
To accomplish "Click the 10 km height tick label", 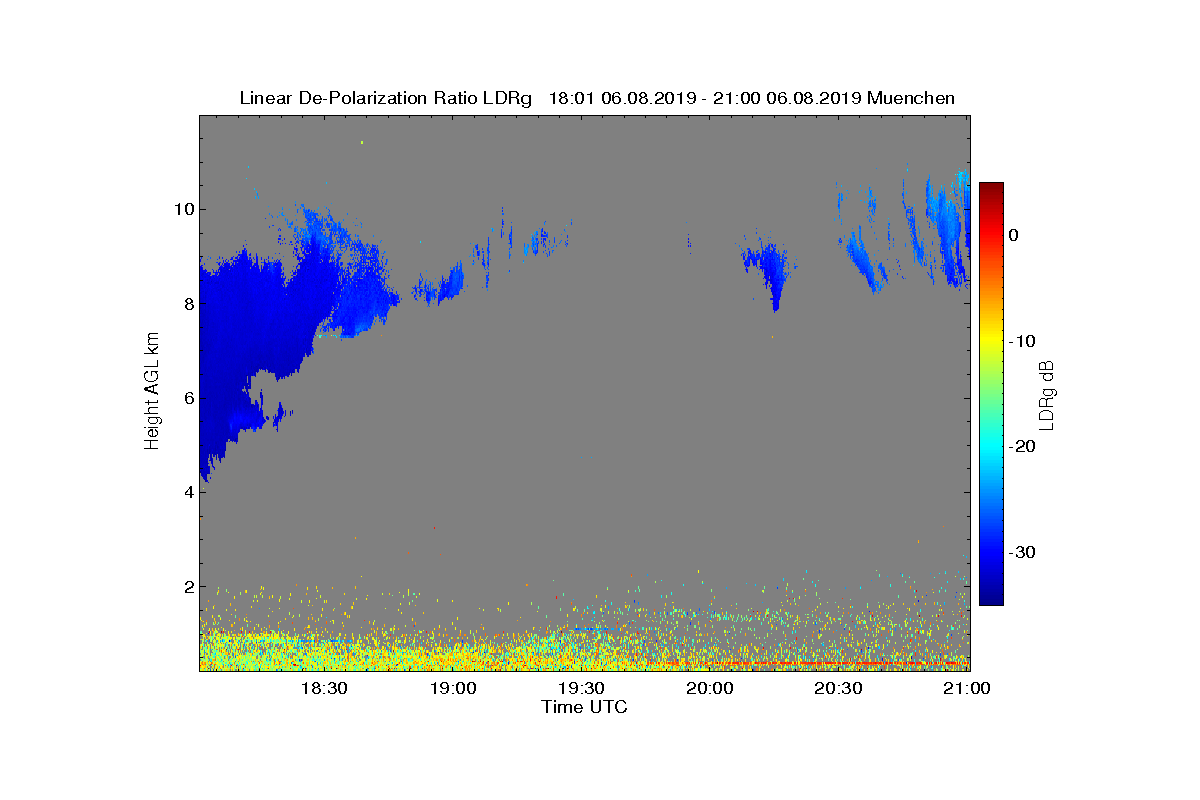I will (x=182, y=209).
